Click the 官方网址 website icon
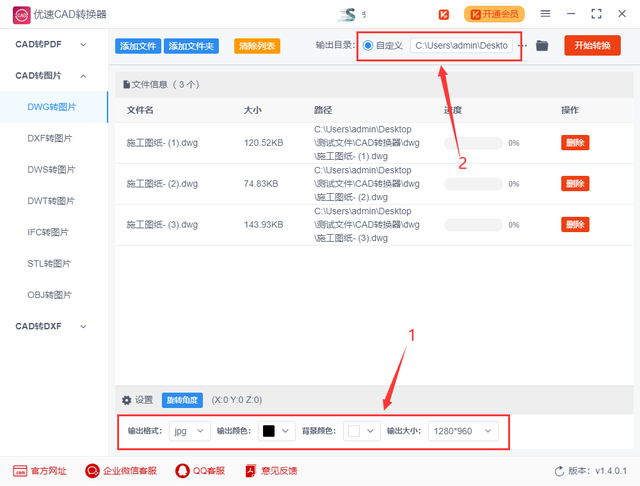640x486 pixels. point(20,471)
